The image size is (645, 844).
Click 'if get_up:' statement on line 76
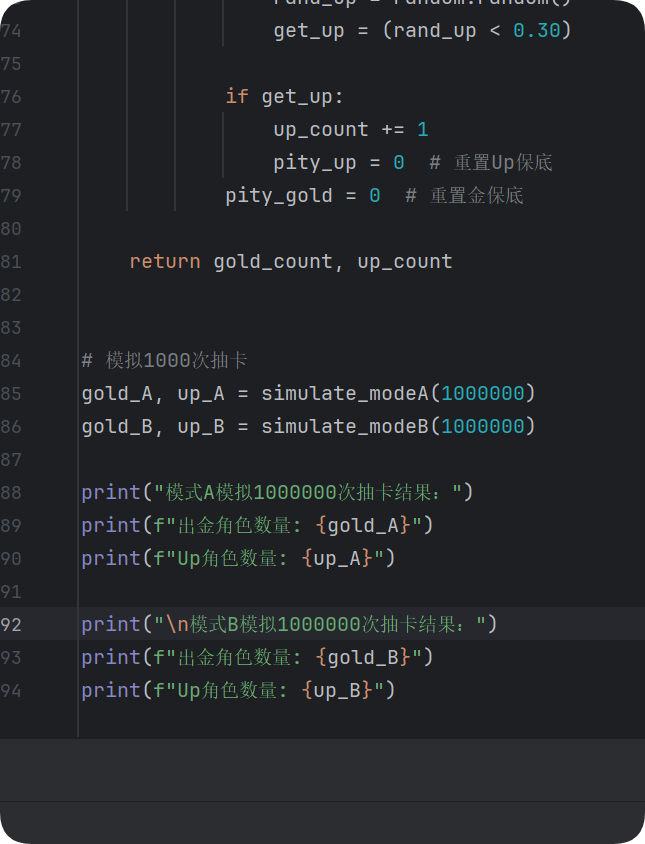click(x=284, y=97)
